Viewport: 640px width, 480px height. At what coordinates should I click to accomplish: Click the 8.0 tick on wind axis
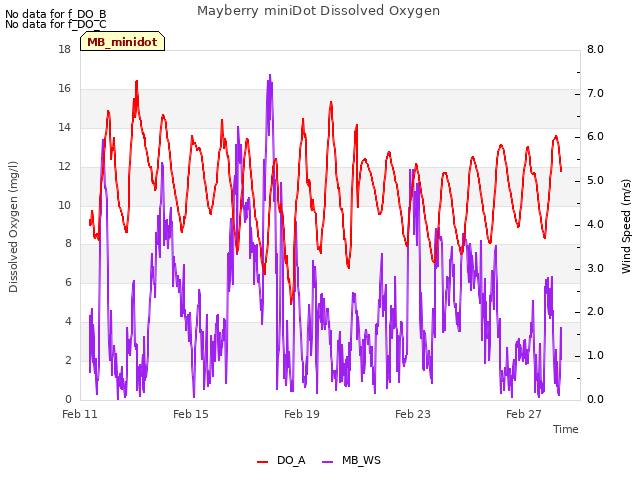point(595,49)
